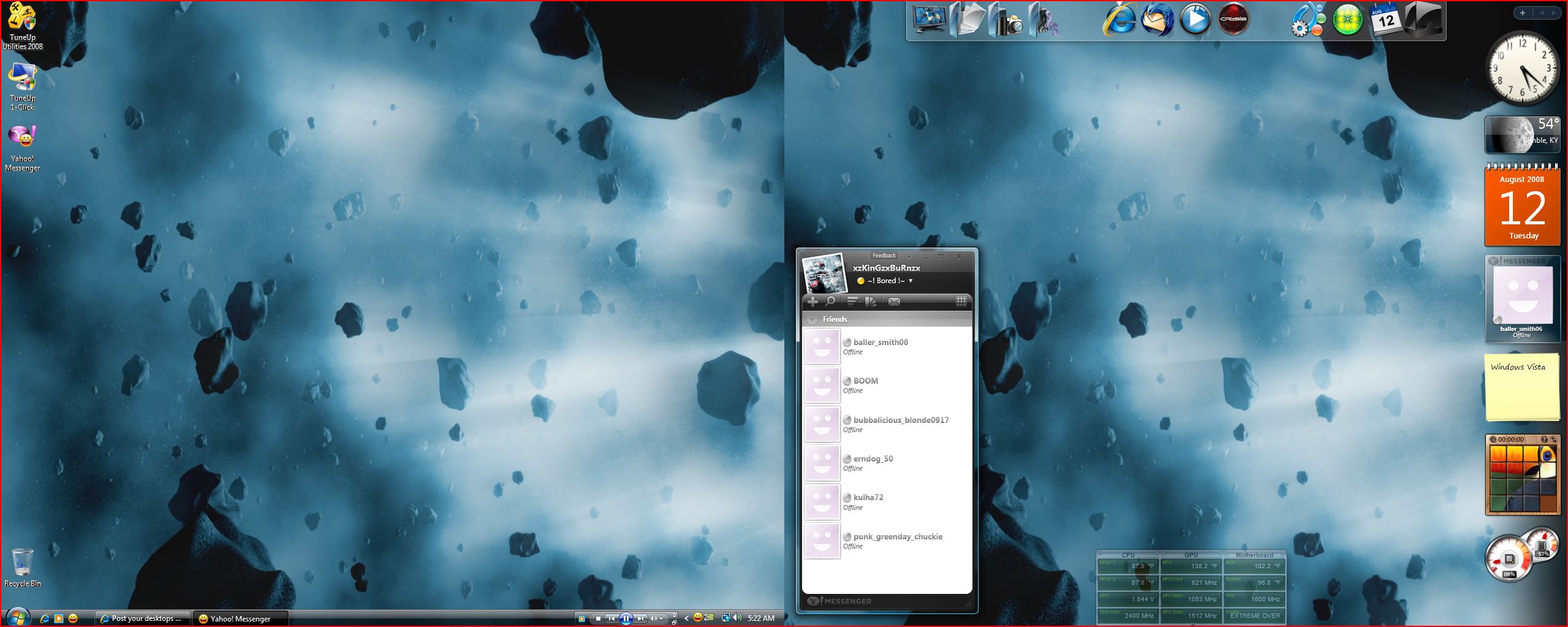Add a contact with plus icon
Viewport: 1568px width, 627px height.
pyautogui.click(x=812, y=302)
